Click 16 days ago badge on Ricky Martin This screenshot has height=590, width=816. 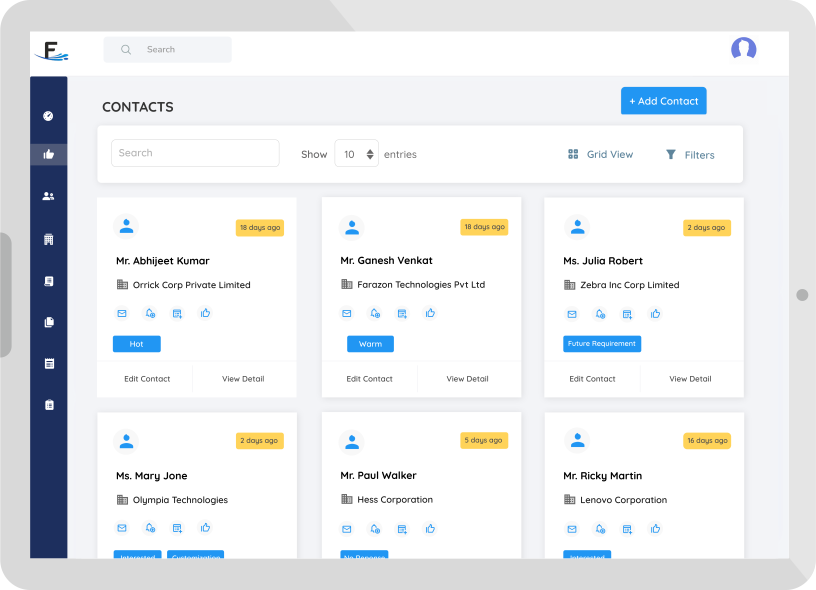tap(707, 441)
